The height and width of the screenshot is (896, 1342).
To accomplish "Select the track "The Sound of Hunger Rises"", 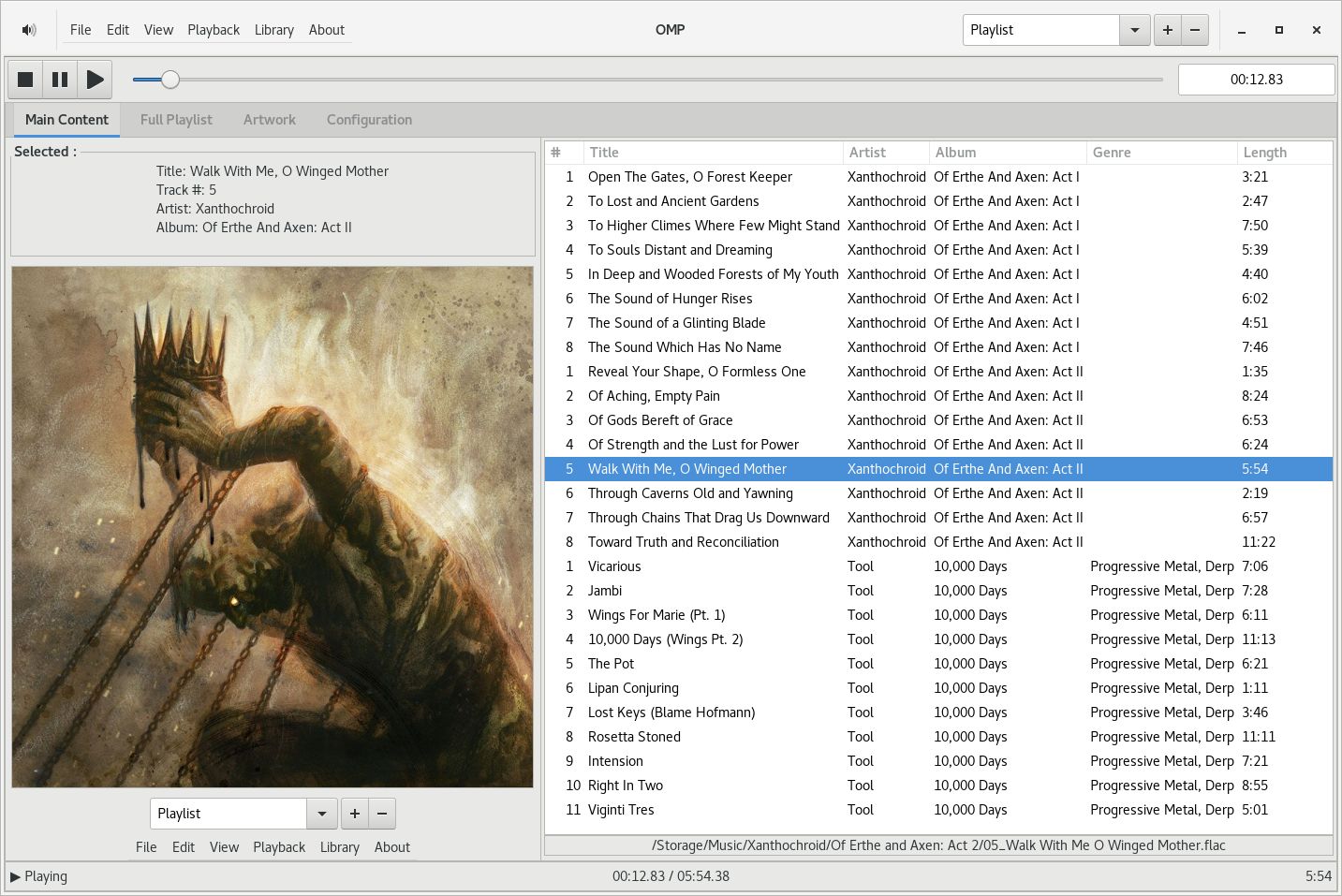I will [x=938, y=299].
